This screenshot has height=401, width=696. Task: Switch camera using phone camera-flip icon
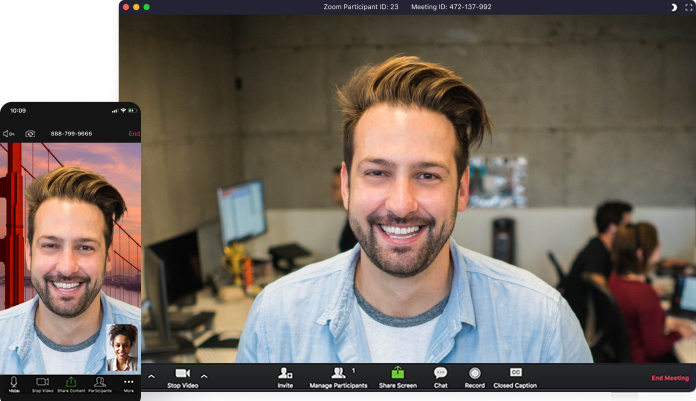[x=30, y=134]
